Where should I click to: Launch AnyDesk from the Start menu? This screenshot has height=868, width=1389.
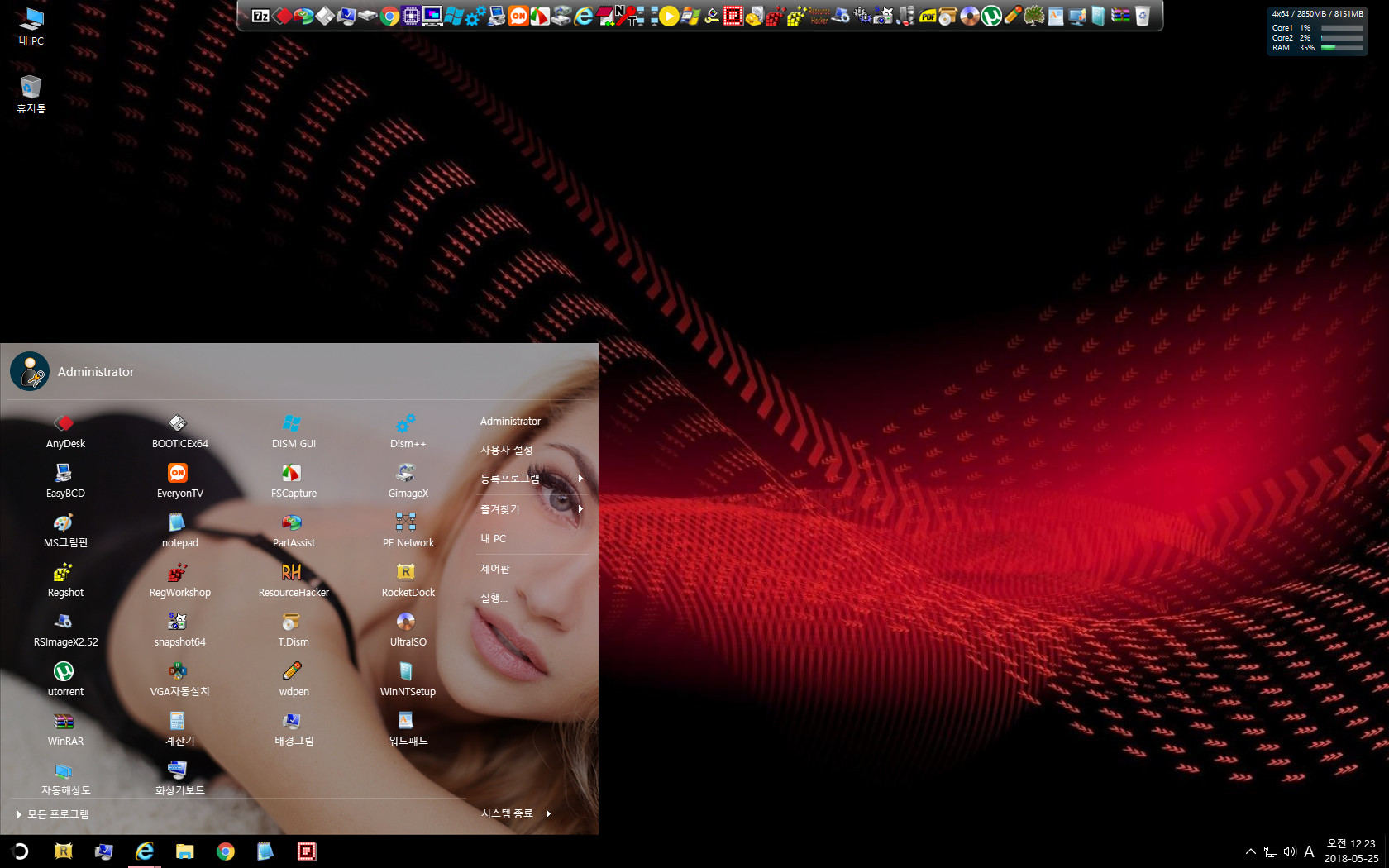[65, 432]
